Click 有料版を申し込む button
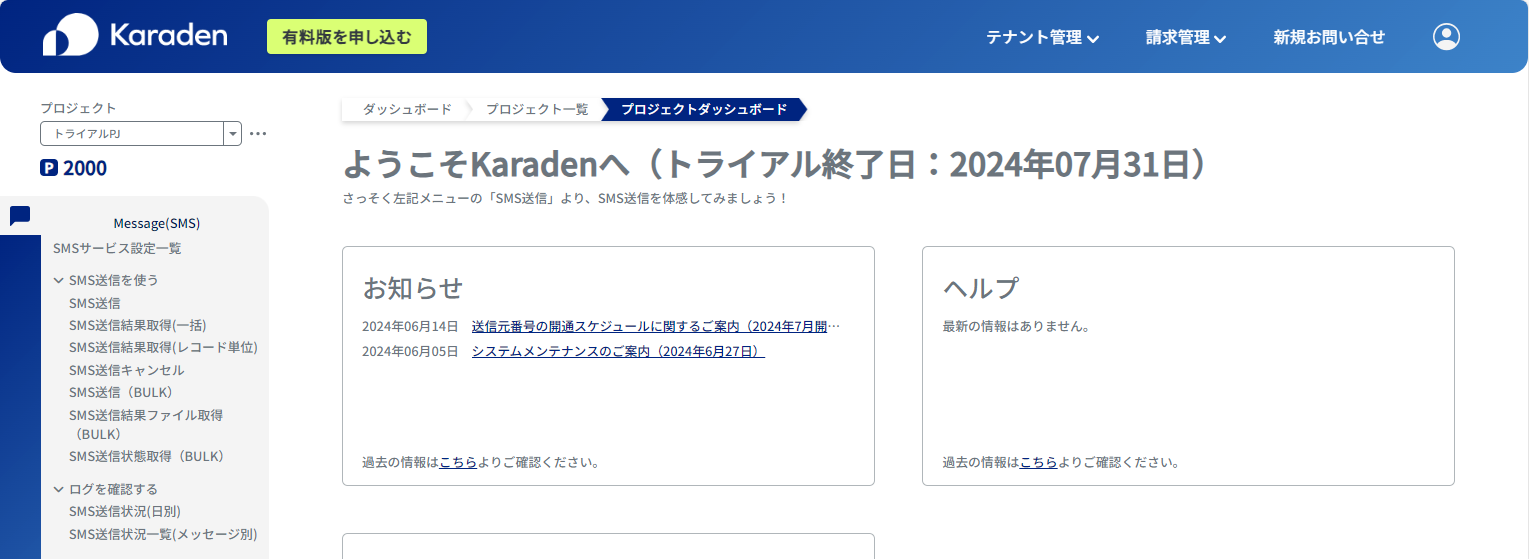Viewport: 1529px width, 559px height. [347, 37]
